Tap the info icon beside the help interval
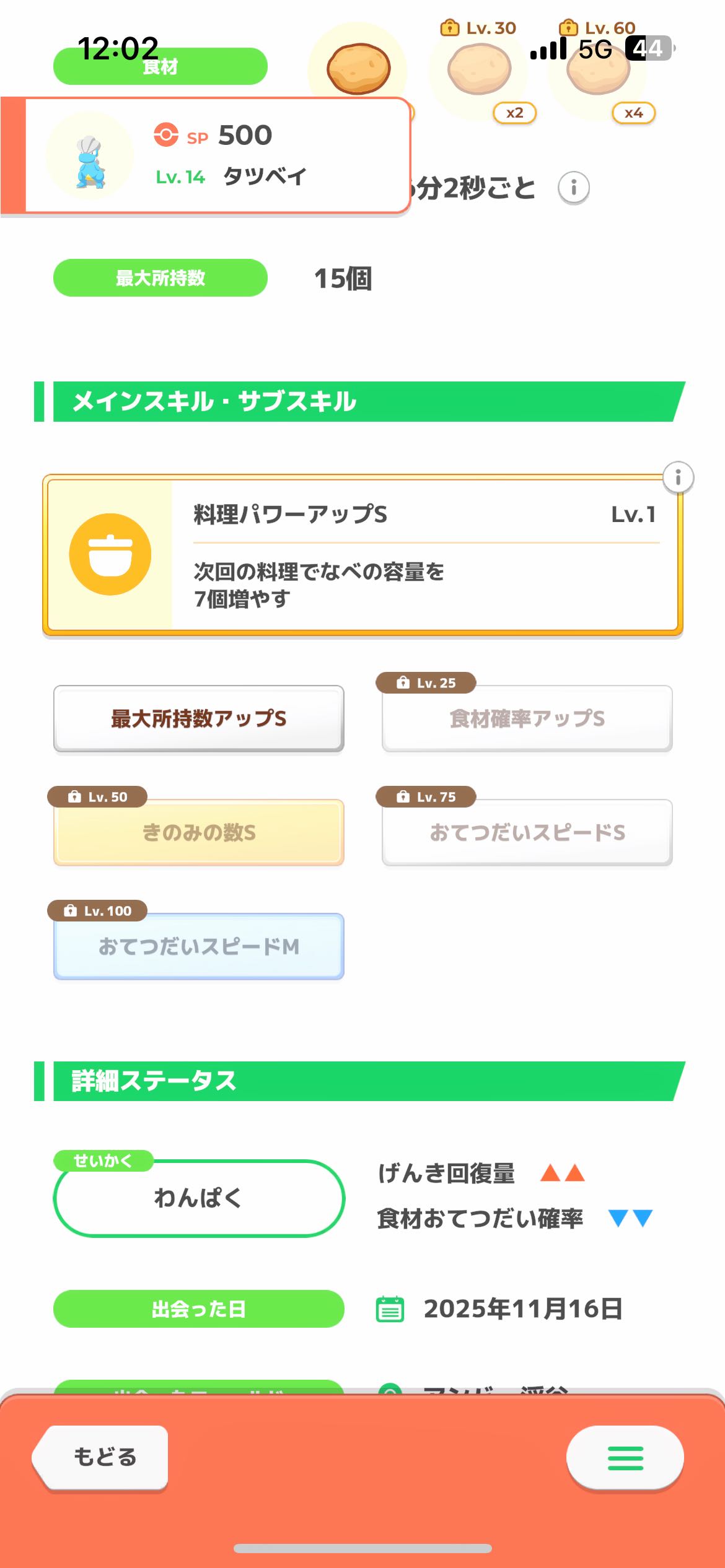 [573, 187]
